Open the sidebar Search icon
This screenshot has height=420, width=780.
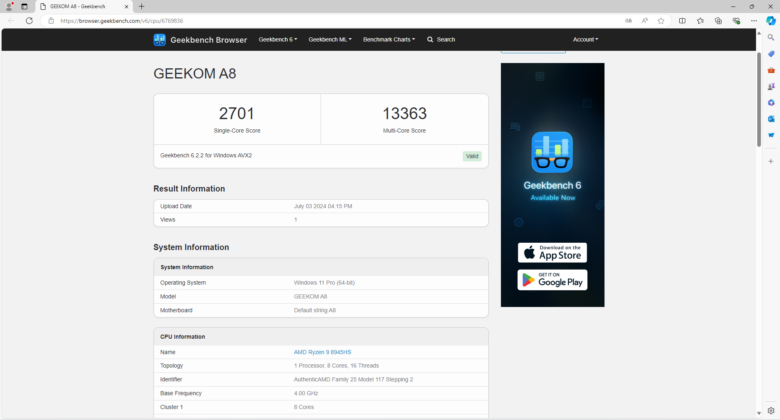pos(771,37)
